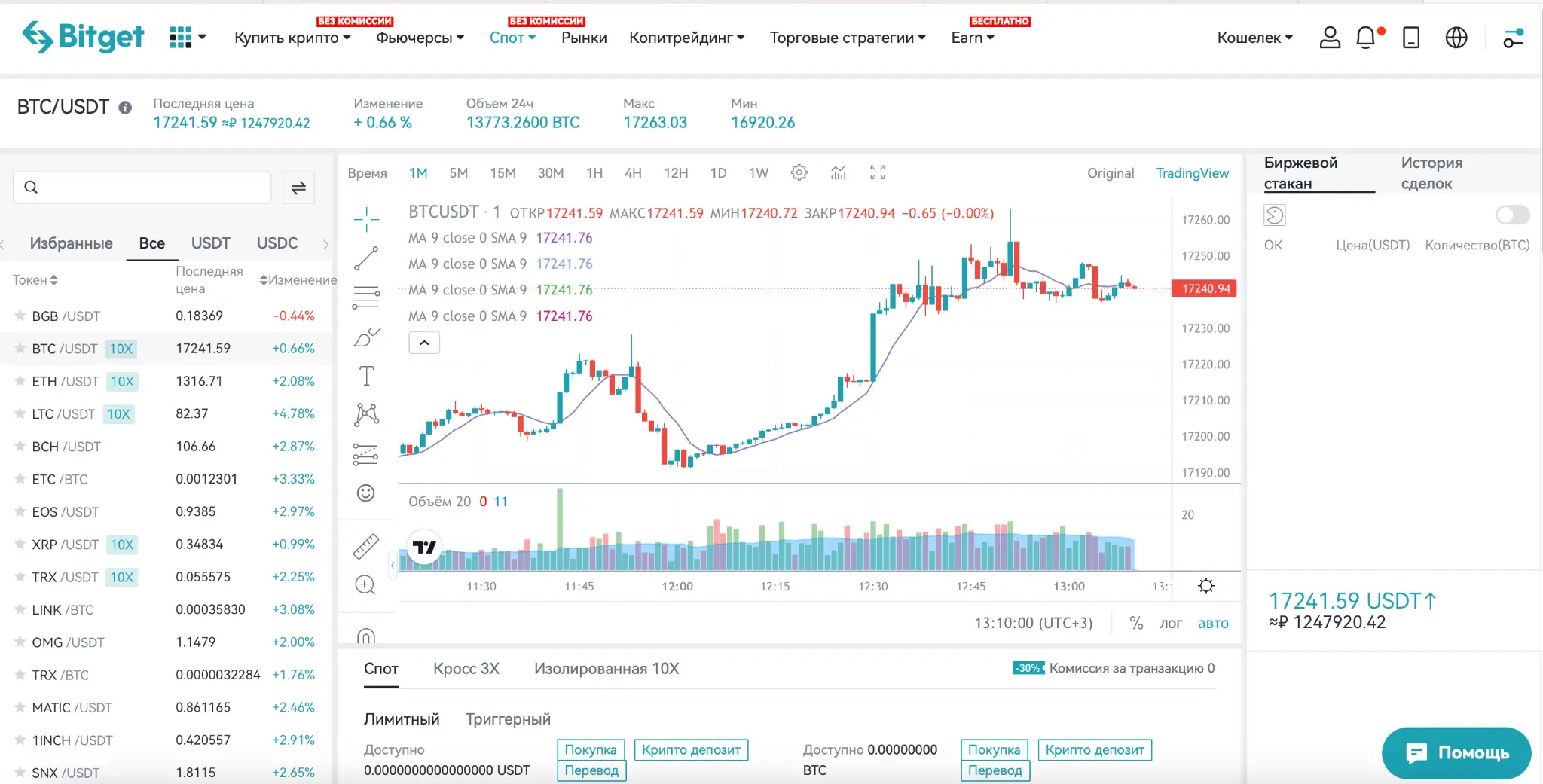
Task: Switch to История сделок tab
Action: (x=1431, y=173)
